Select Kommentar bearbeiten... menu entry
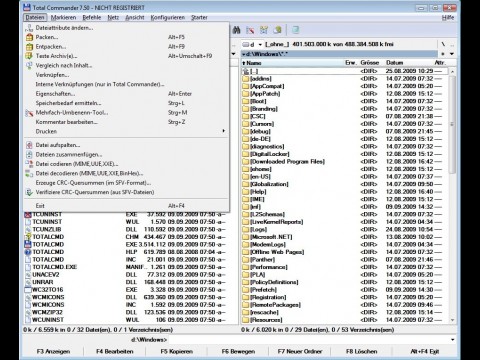 [127, 122]
